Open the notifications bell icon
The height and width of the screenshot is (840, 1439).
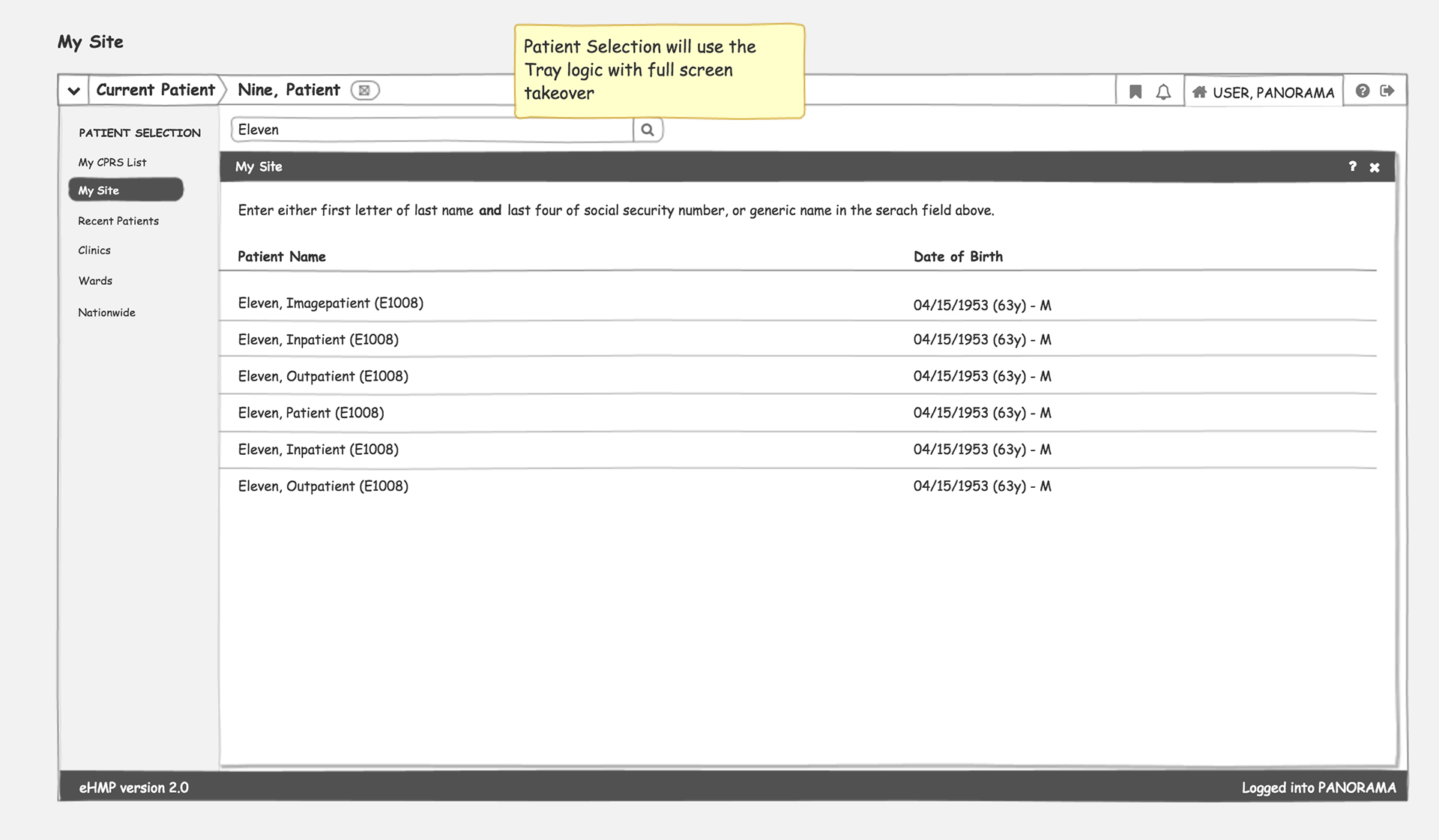1163,91
